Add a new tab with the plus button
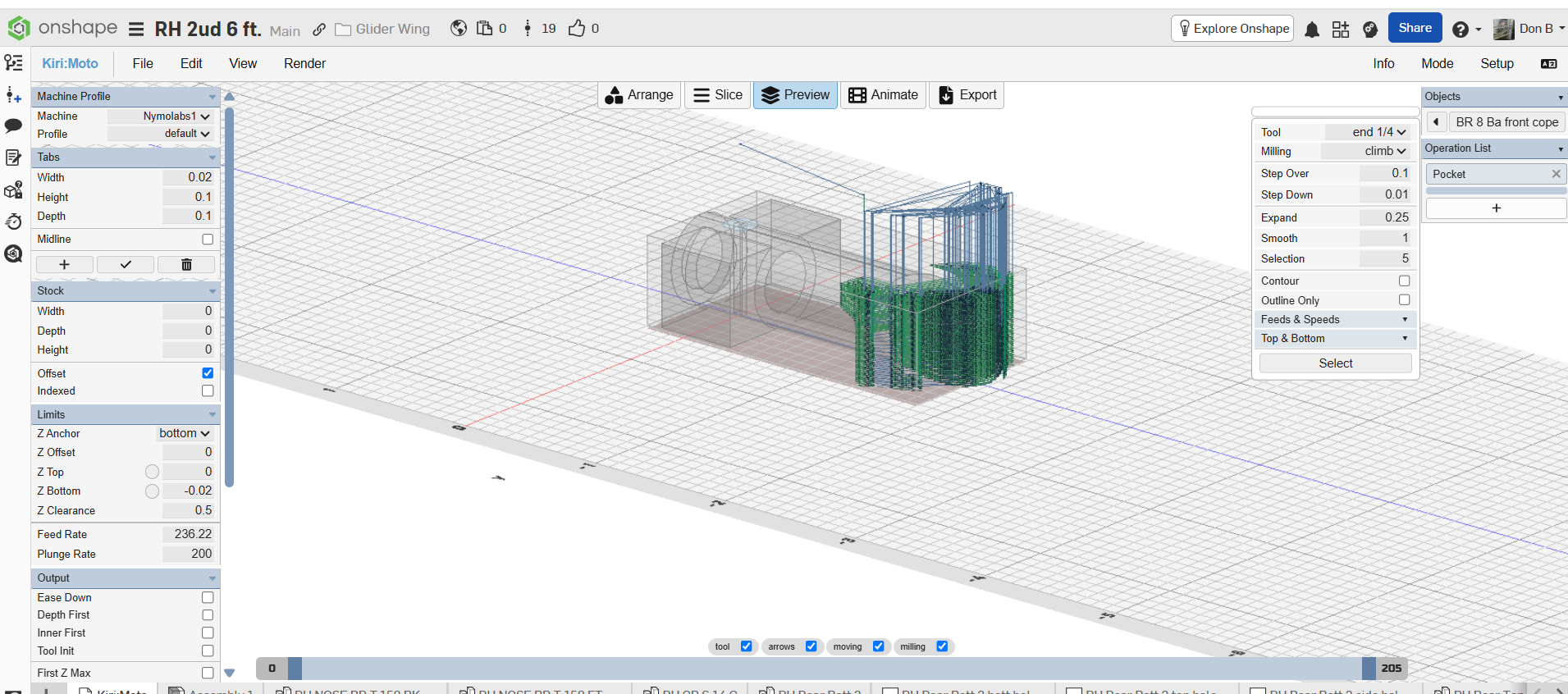 pos(64,264)
